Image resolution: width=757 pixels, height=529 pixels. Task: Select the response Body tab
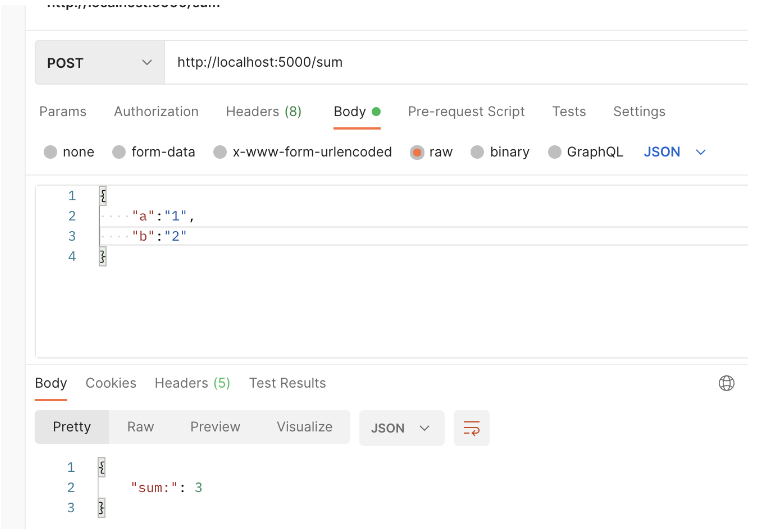point(51,383)
